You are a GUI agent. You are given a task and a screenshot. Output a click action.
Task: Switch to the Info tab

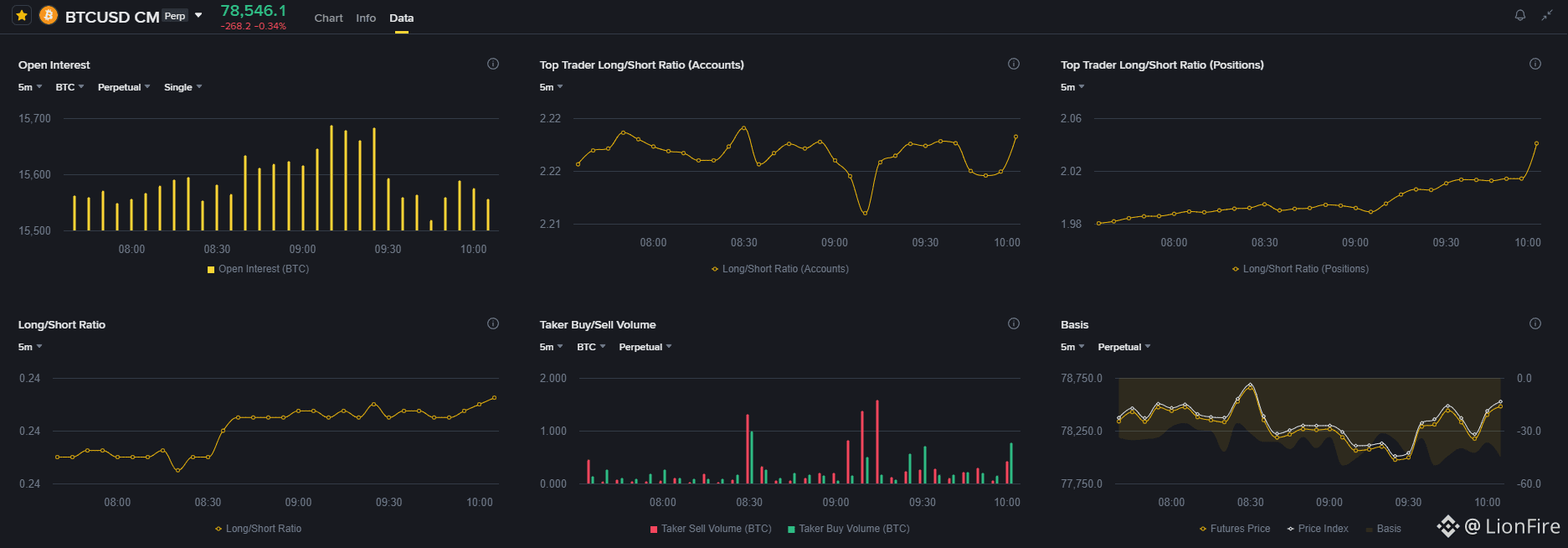pyautogui.click(x=366, y=18)
